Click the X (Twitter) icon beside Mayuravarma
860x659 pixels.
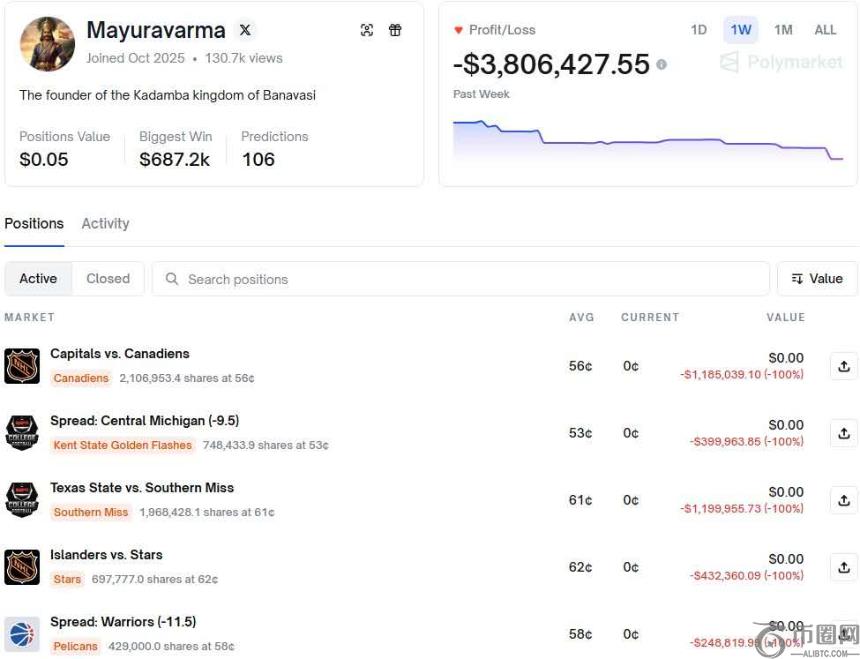(x=245, y=30)
